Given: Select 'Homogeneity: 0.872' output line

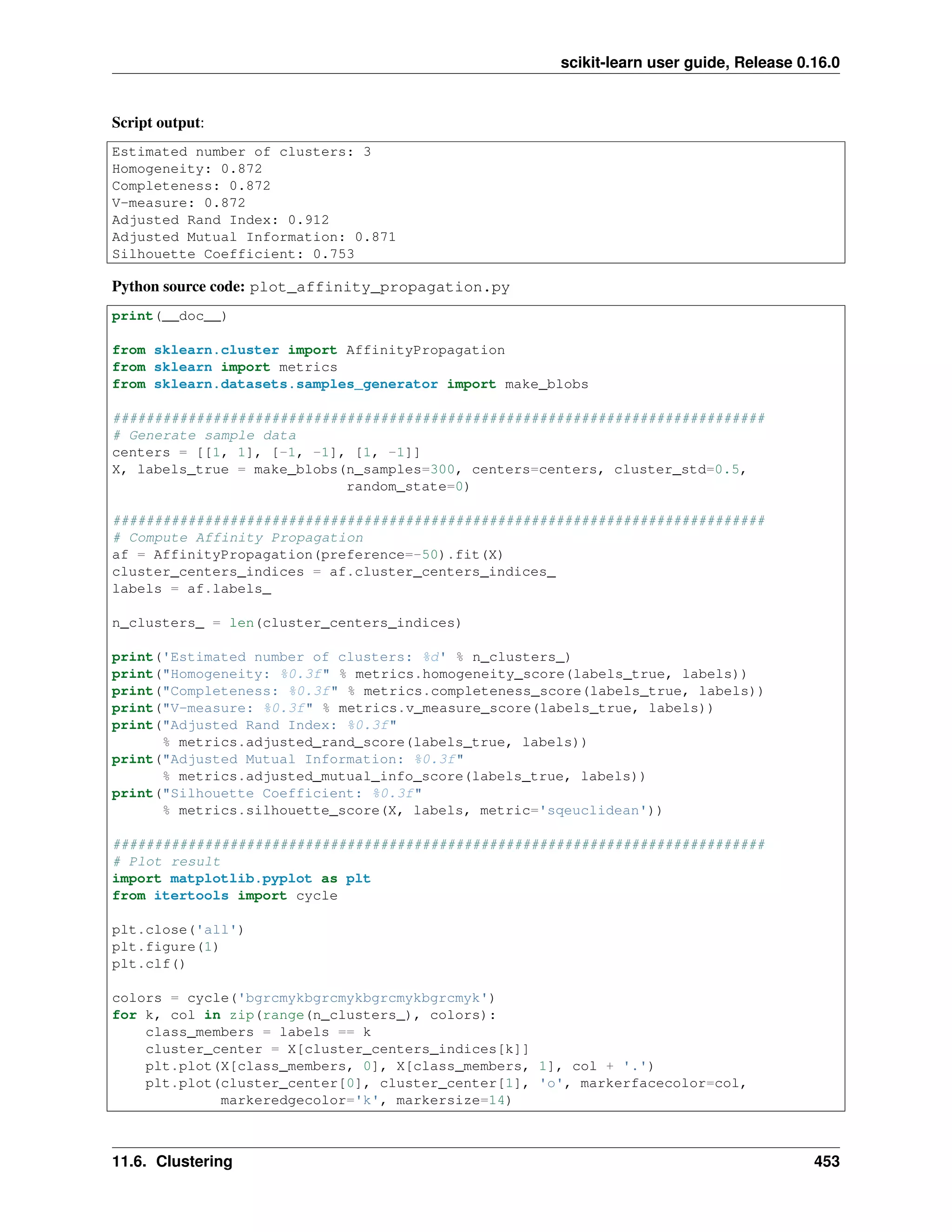Looking at the screenshot, I should point(187,169).
